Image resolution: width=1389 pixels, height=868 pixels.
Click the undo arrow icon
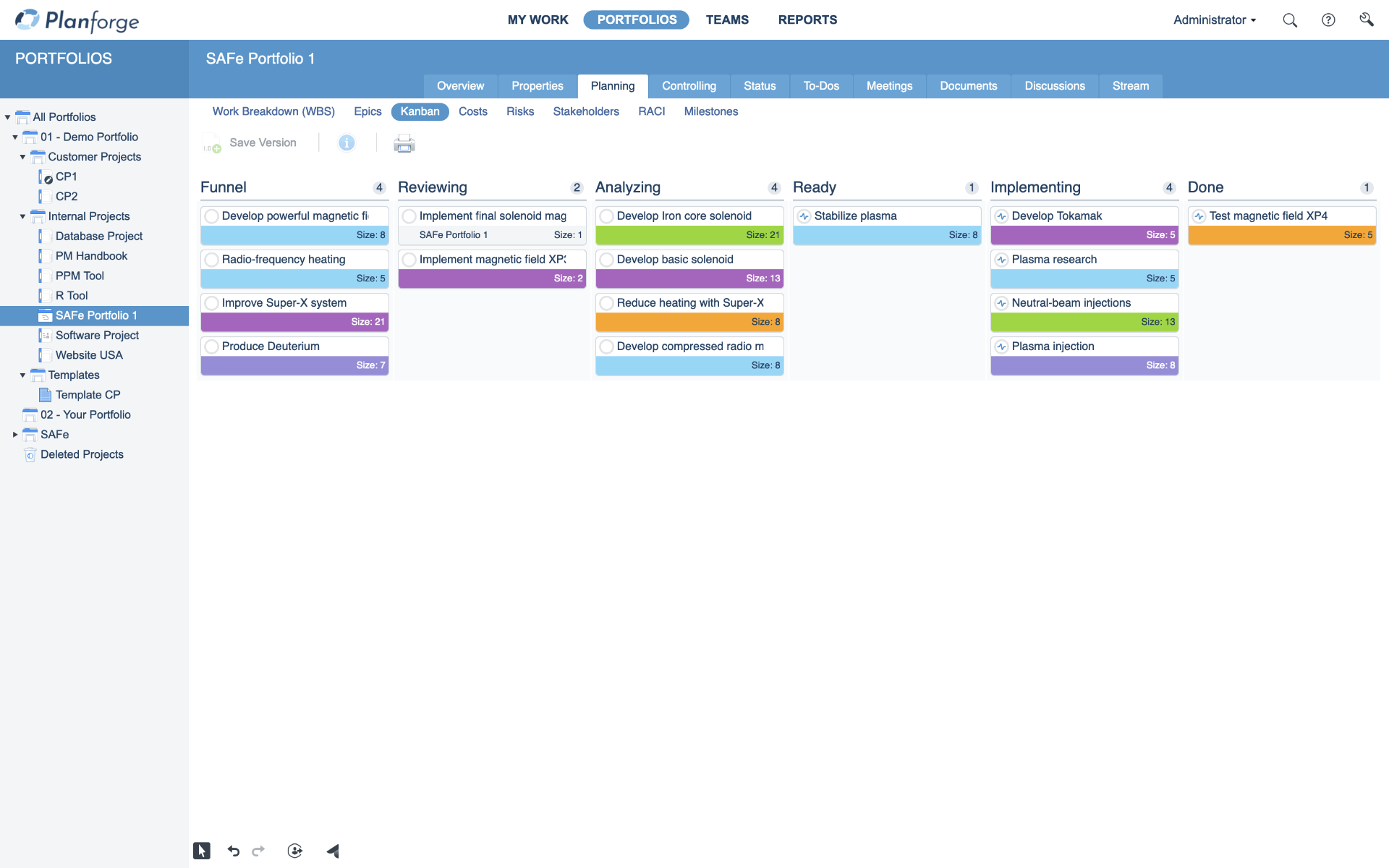click(232, 851)
